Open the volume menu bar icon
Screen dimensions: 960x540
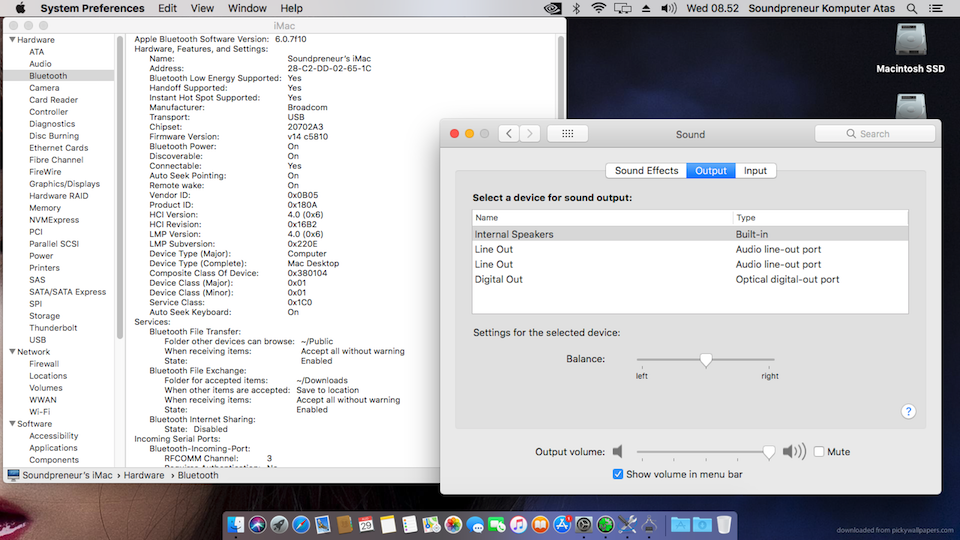(x=669, y=8)
